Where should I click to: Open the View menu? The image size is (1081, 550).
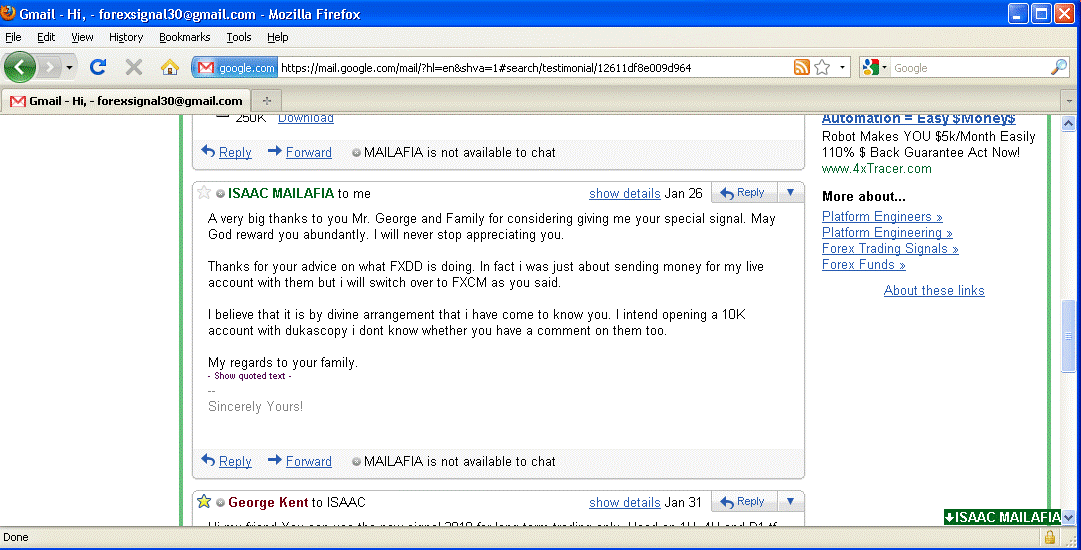tap(82, 37)
